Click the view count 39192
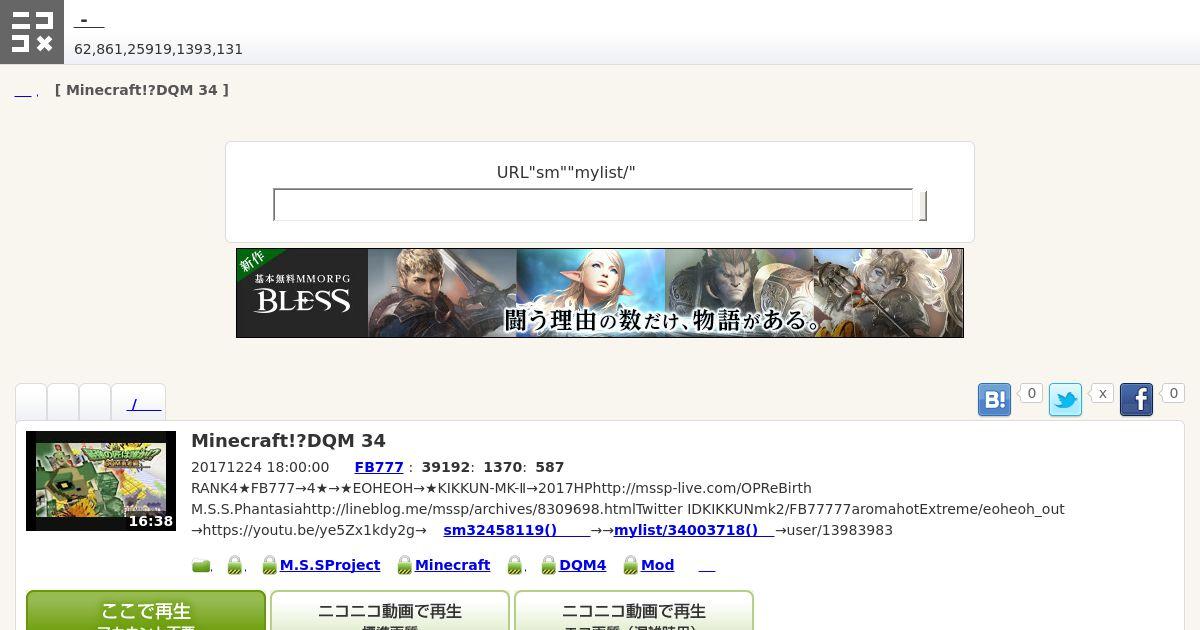 tap(445, 467)
